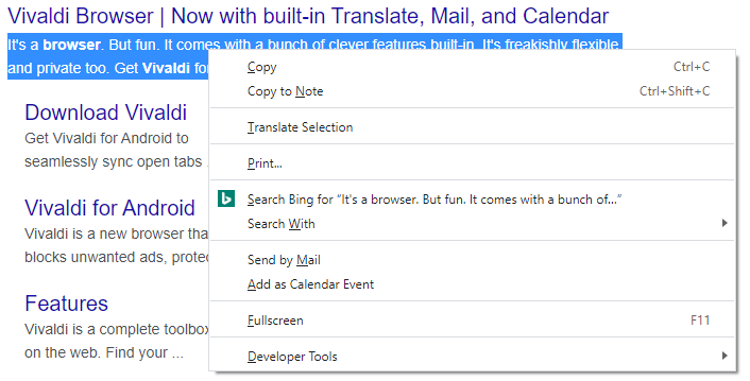
Task: Click the Ctrl+Shift+C shortcut label
Action: (675, 91)
